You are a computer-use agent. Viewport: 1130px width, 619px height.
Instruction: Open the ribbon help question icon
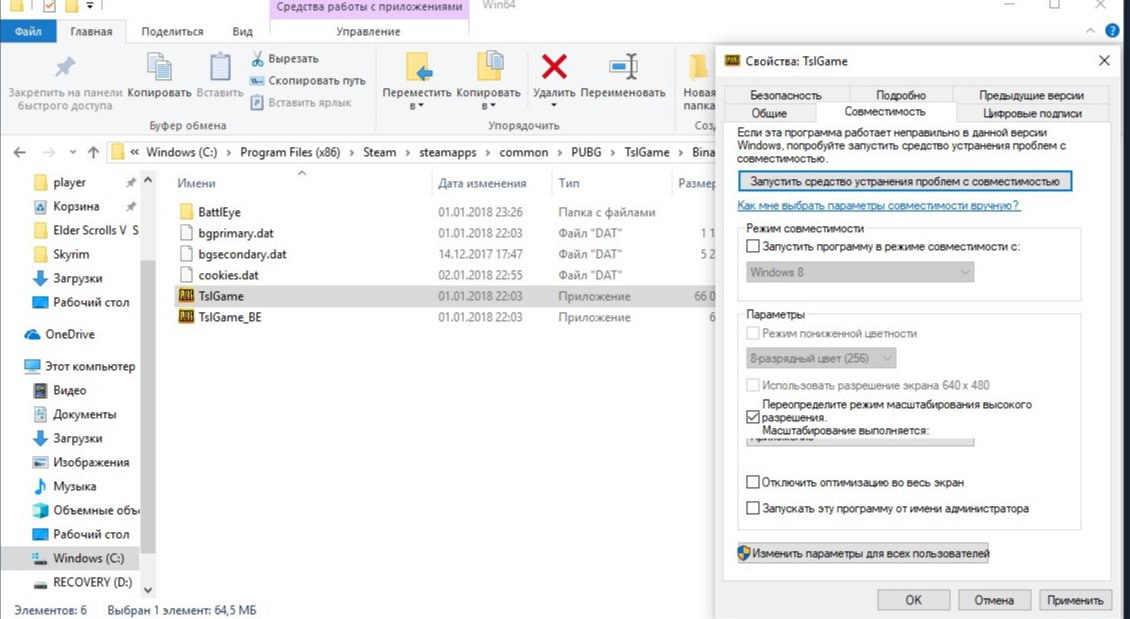coord(1112,31)
